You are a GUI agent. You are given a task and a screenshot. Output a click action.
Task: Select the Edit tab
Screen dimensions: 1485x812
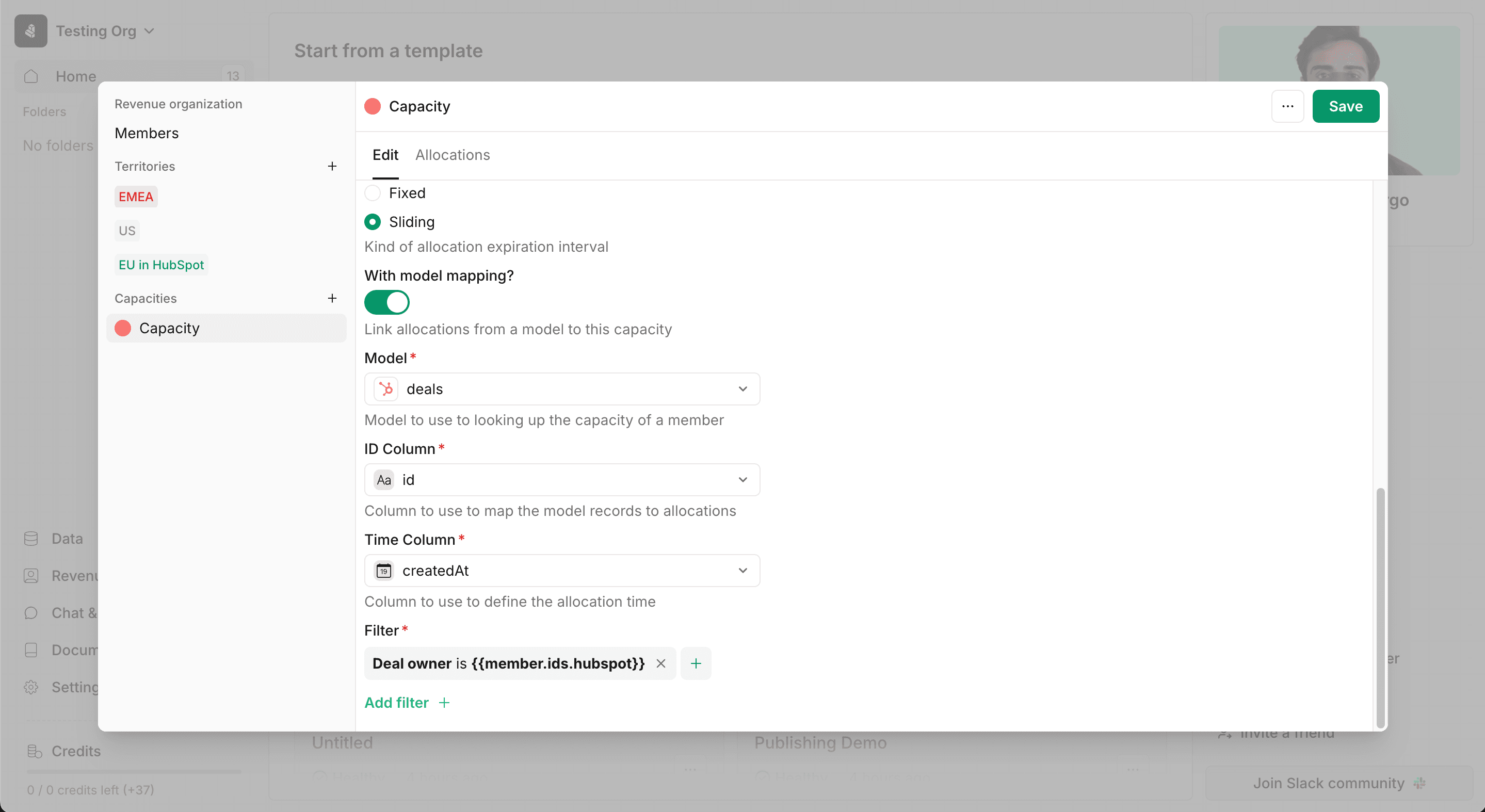[385, 154]
